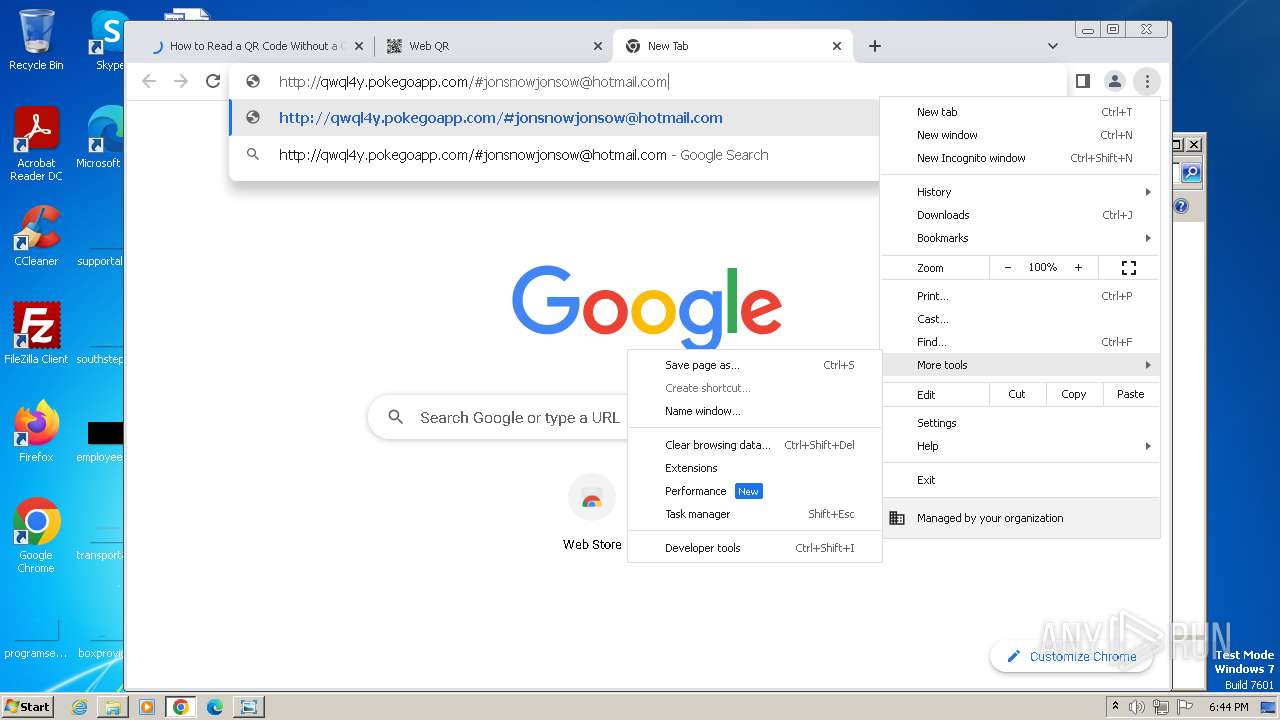
Task: Open Acrobat Reader DC desktop icon
Action: coord(36,144)
